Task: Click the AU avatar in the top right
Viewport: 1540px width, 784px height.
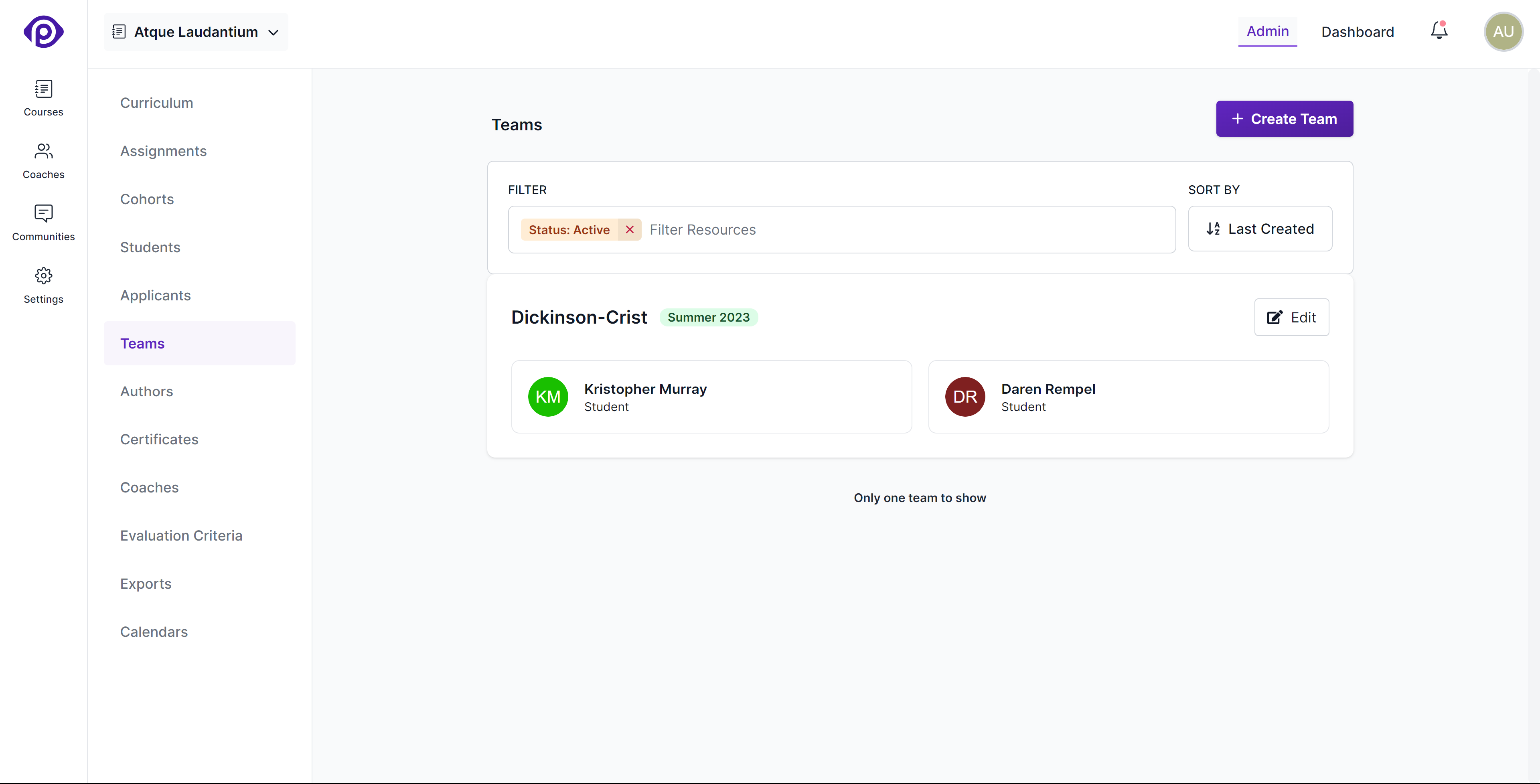Action: (x=1504, y=32)
